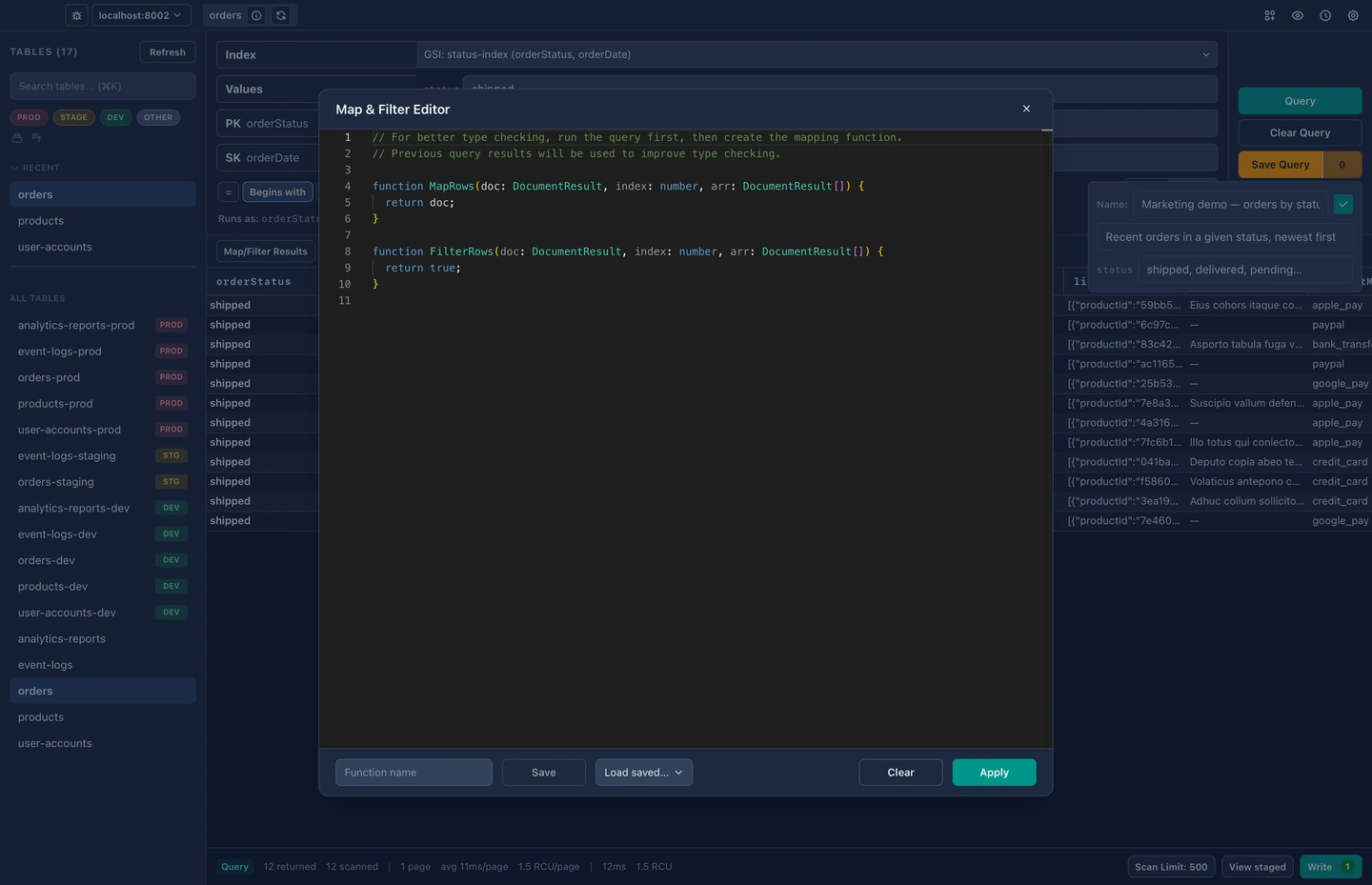Toggle the STAGE environment filter
1372x885 pixels.
click(73, 117)
